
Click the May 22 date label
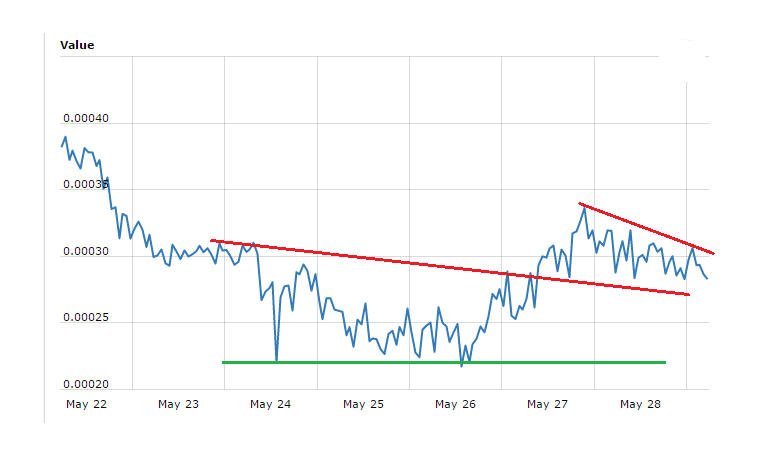[x=86, y=405]
